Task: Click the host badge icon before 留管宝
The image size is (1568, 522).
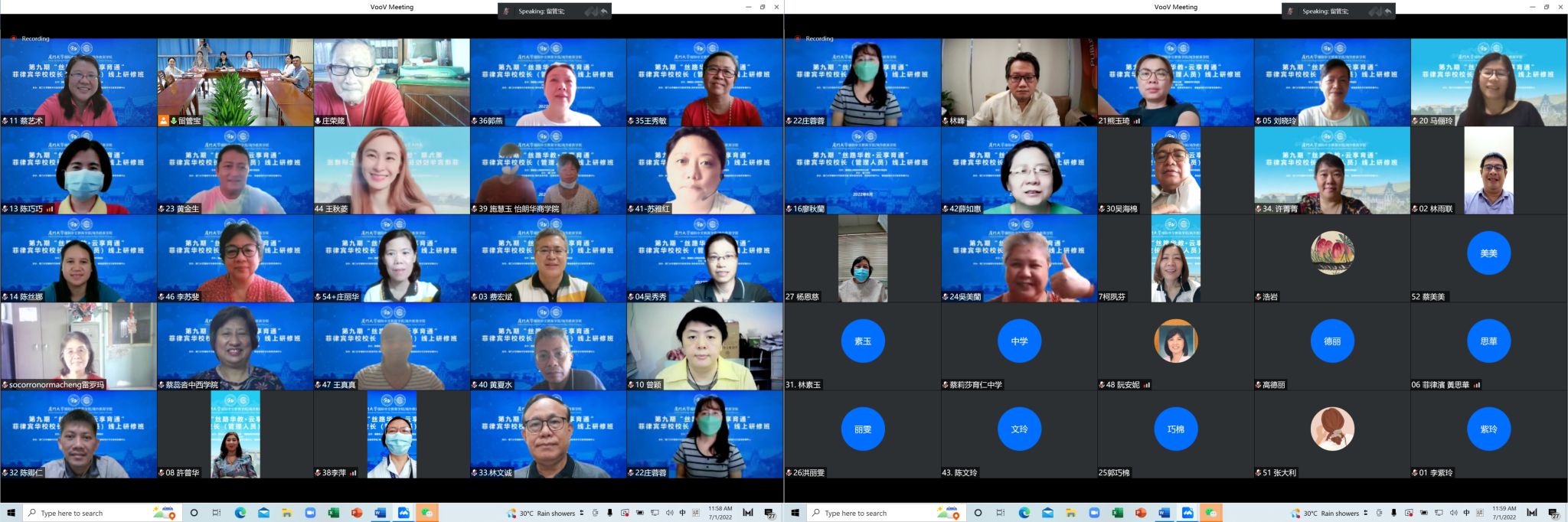Action: (x=163, y=121)
